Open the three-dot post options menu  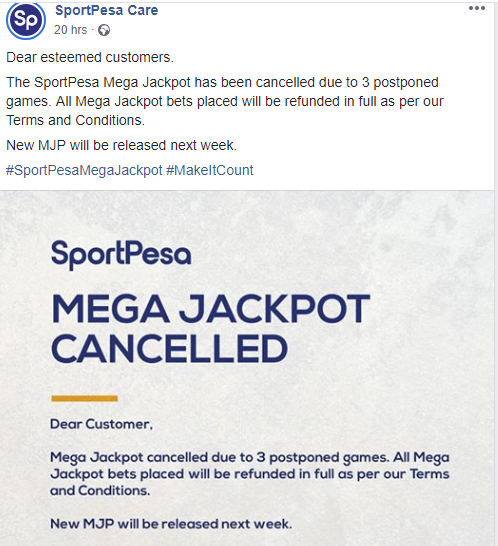[x=477, y=8]
